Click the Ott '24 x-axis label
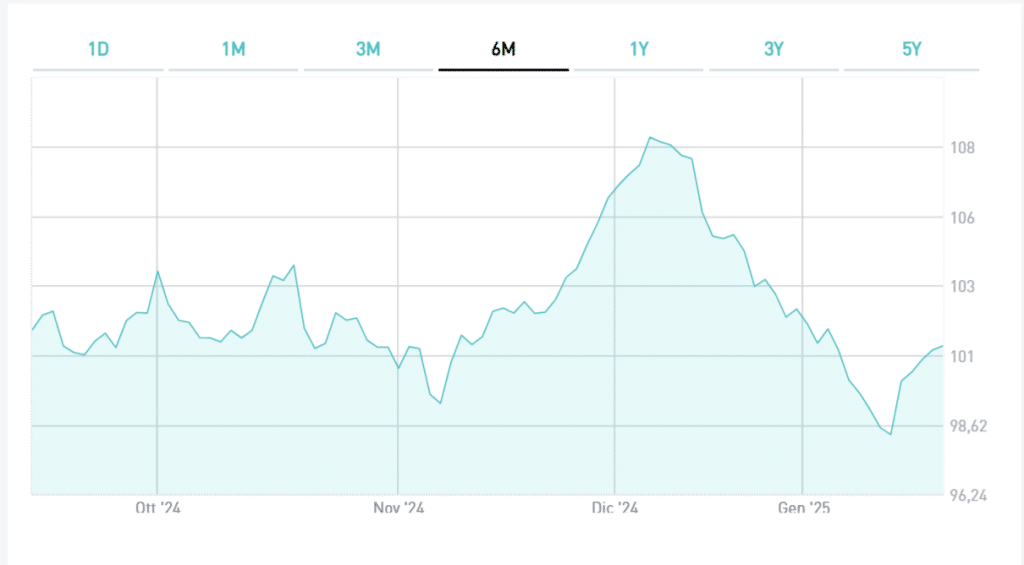This screenshot has height=565, width=1024. tap(157, 509)
